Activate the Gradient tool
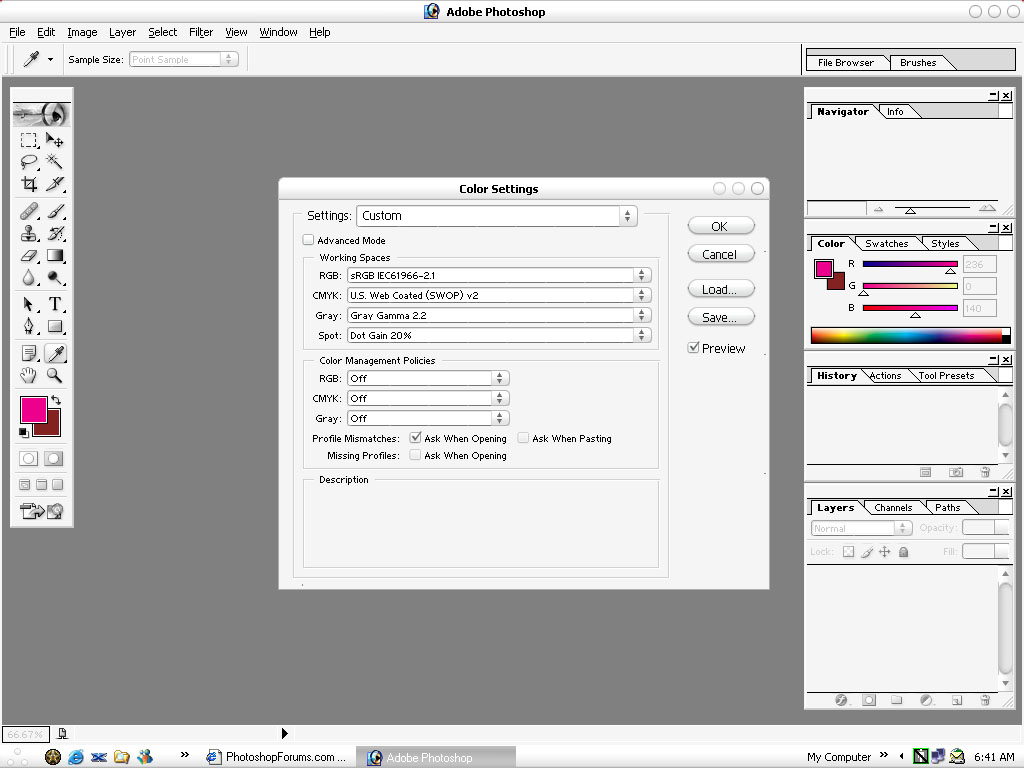This screenshot has height=768, width=1024. (x=55, y=256)
